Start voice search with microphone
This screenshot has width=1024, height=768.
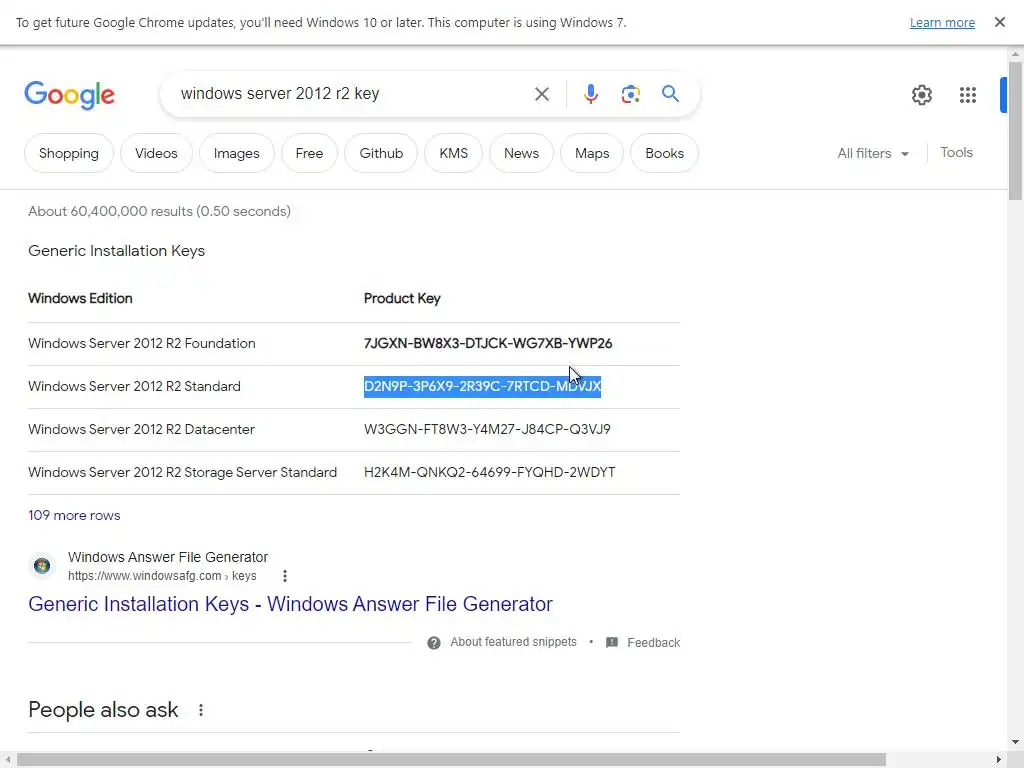click(590, 94)
